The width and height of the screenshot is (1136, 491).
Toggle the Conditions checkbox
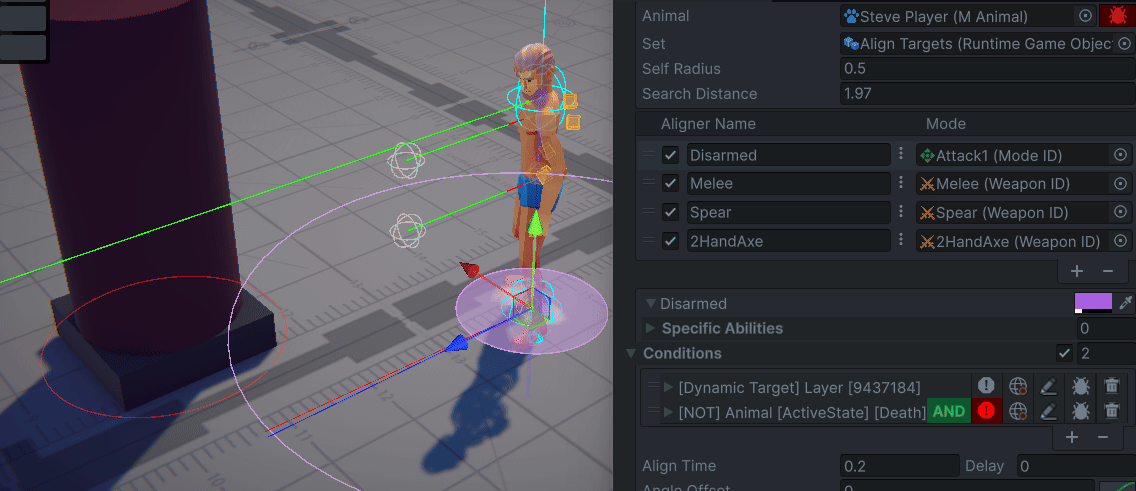[1064, 353]
